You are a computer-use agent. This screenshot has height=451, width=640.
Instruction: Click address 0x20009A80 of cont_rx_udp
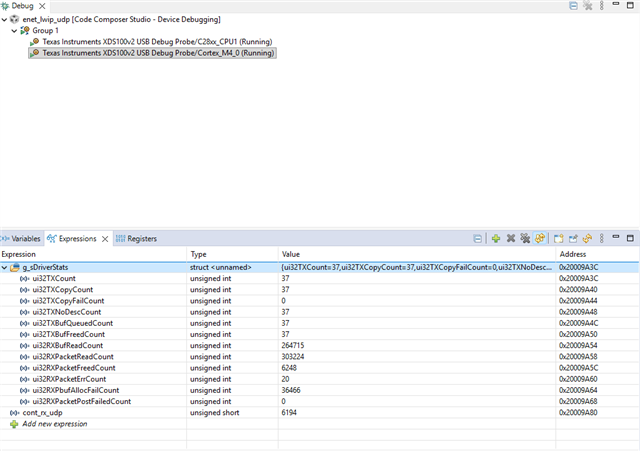(x=578, y=413)
